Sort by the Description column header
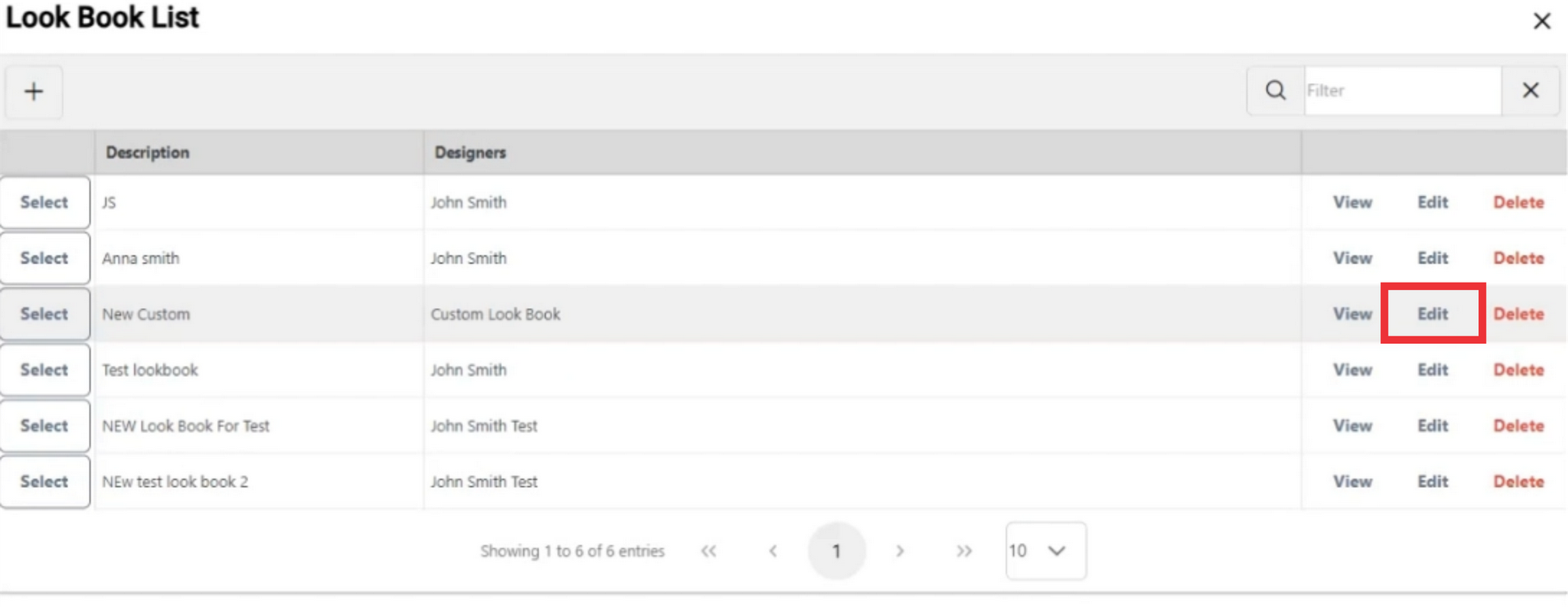The height and width of the screenshot is (607, 1568). [x=147, y=153]
